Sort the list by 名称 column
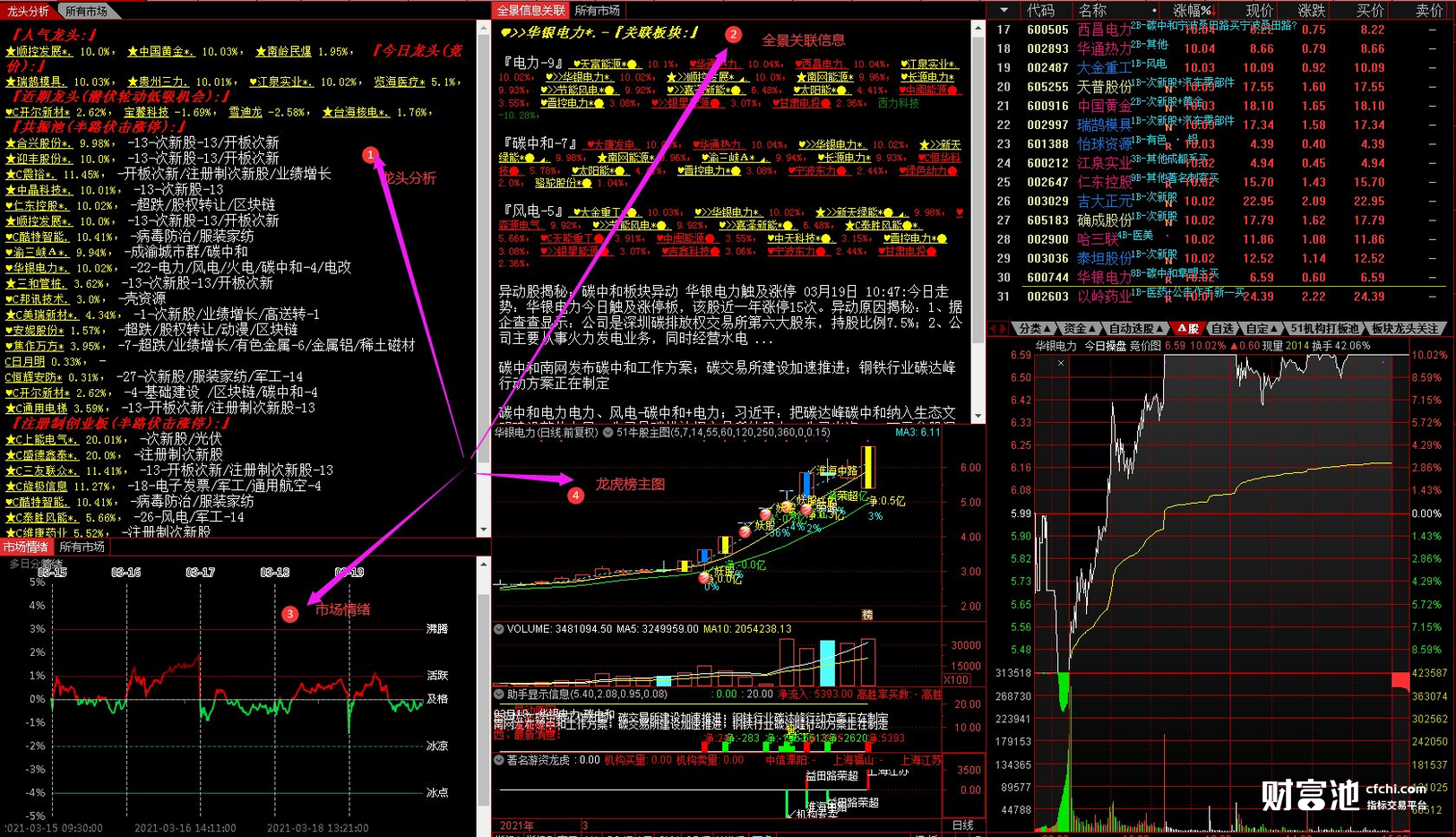Viewport: 1456px width, 837px height. point(1092,10)
